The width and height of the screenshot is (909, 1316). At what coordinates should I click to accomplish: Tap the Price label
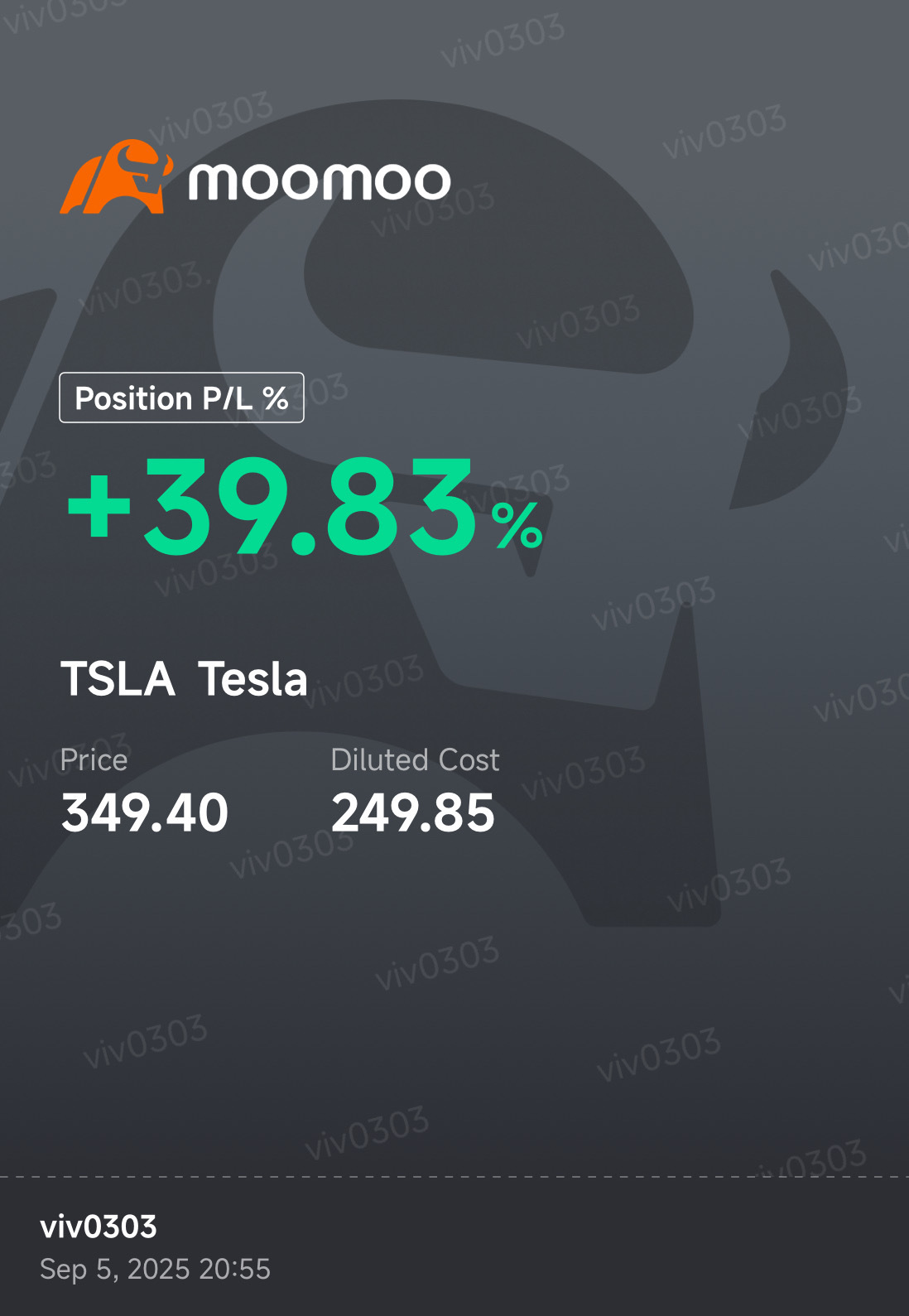point(94,759)
